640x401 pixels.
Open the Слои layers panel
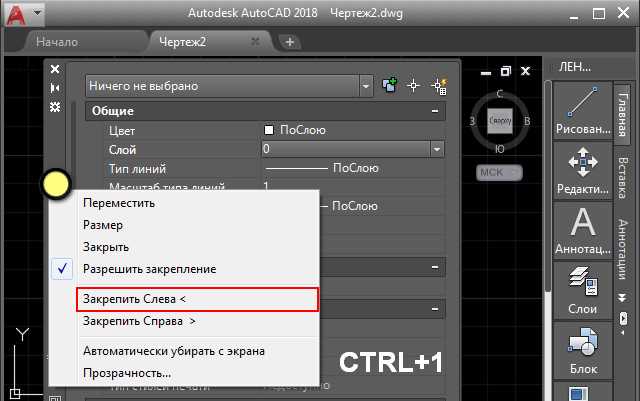(x=583, y=291)
